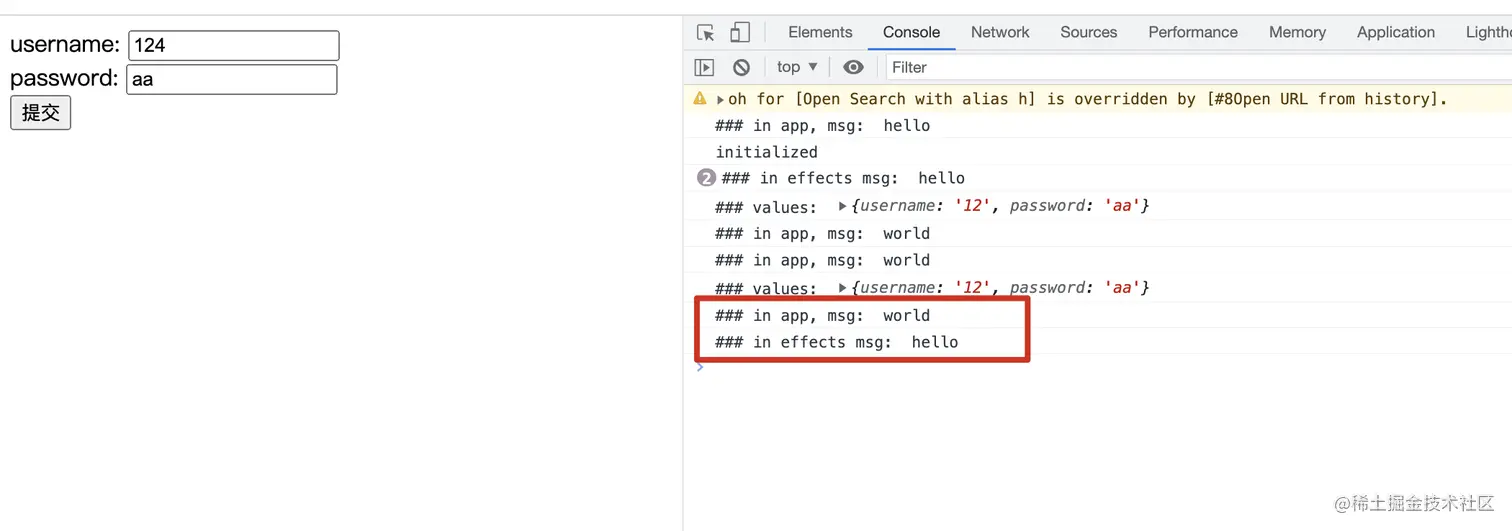Click the console Filter text box
Viewport: 1512px width, 531px height.
pos(1198,67)
